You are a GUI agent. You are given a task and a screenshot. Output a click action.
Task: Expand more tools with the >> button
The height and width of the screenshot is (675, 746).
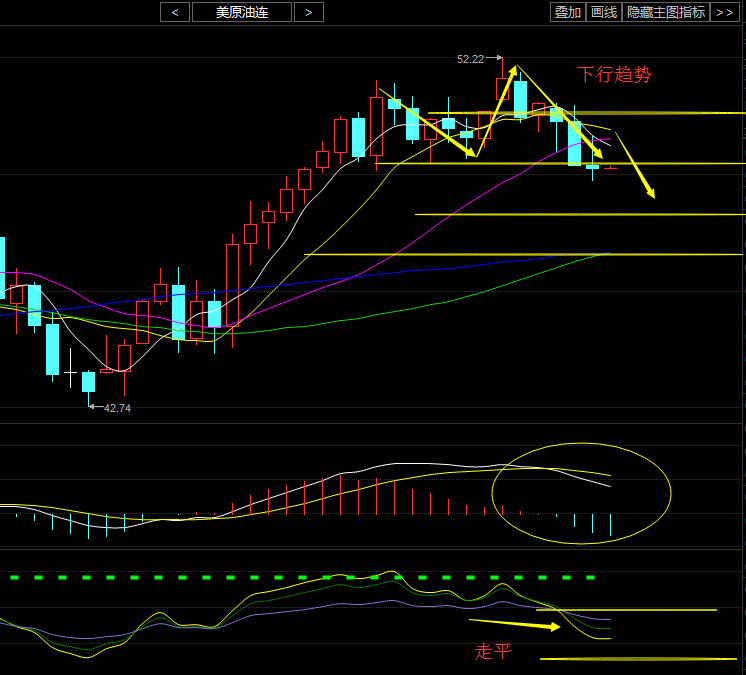coord(724,12)
